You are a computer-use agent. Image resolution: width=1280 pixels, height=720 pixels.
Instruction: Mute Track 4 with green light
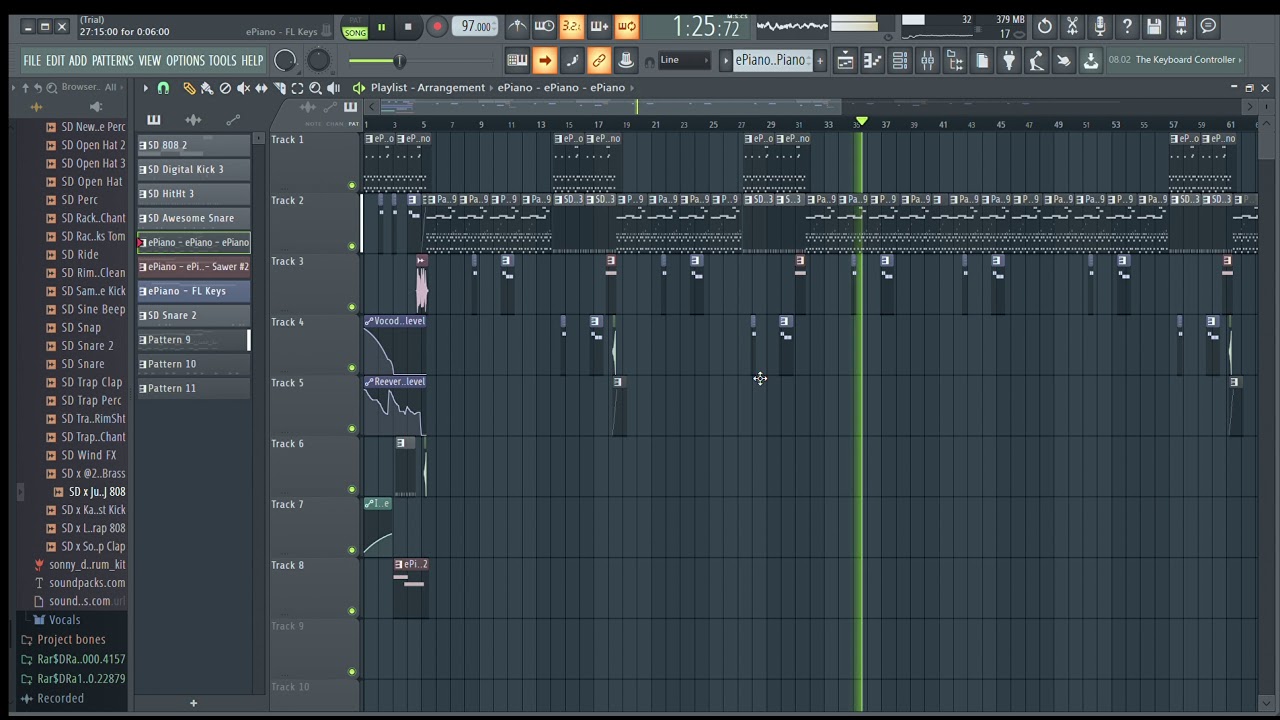point(351,368)
